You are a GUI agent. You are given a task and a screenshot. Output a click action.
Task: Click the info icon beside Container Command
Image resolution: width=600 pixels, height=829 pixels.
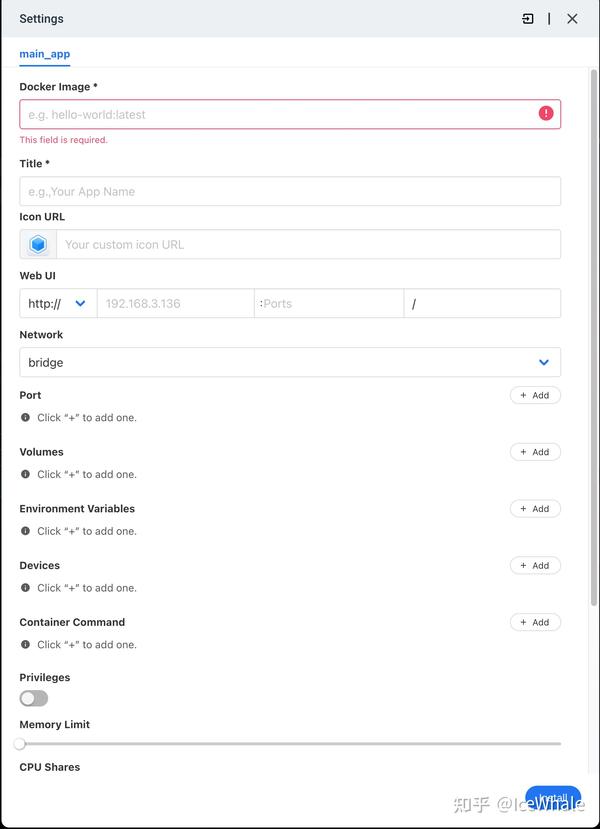coord(22,644)
